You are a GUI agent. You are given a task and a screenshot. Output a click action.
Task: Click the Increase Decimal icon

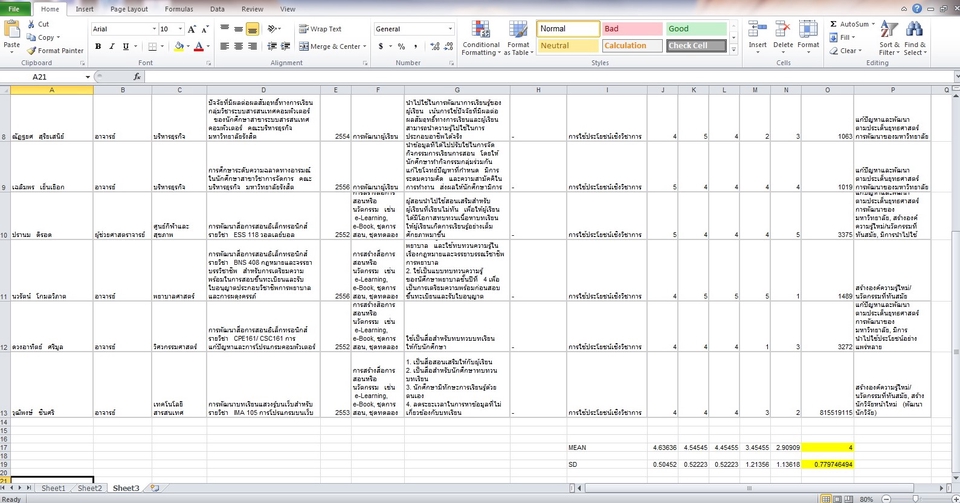pos(435,47)
